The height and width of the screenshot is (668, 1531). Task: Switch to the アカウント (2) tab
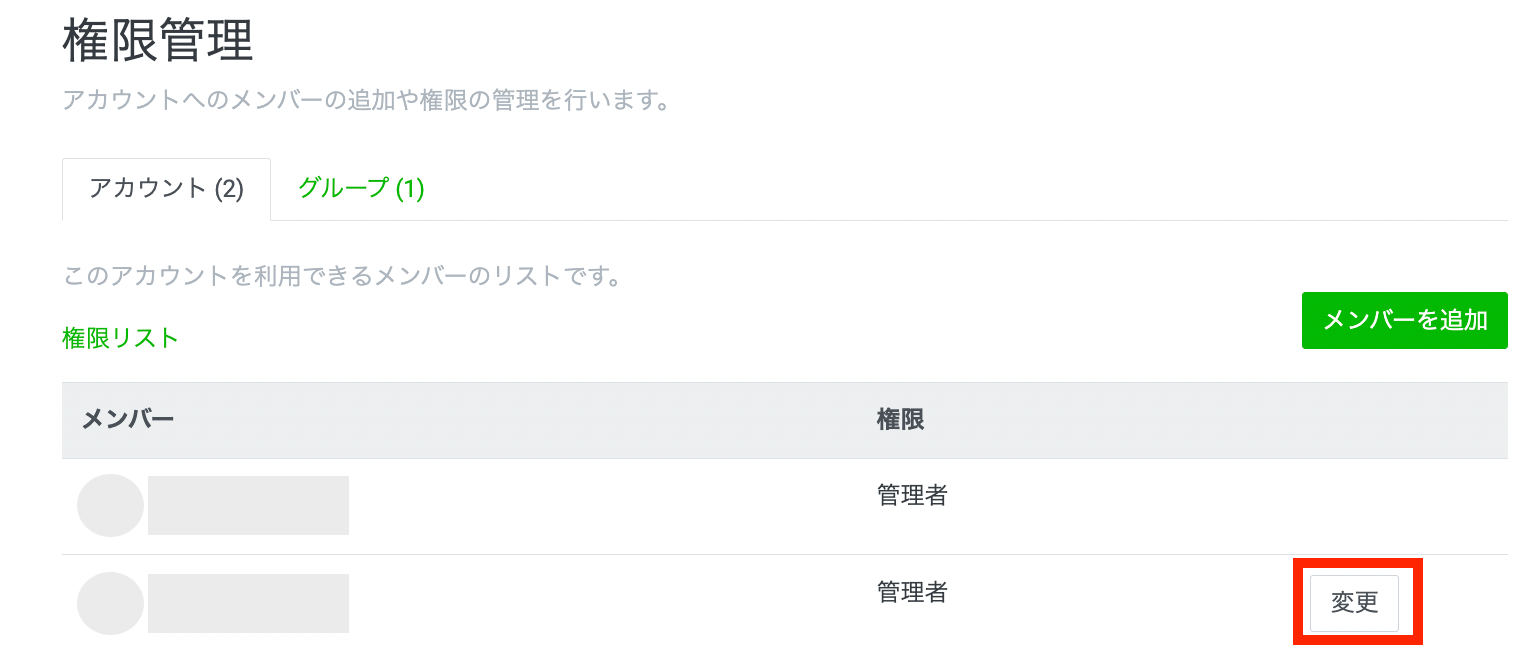166,189
